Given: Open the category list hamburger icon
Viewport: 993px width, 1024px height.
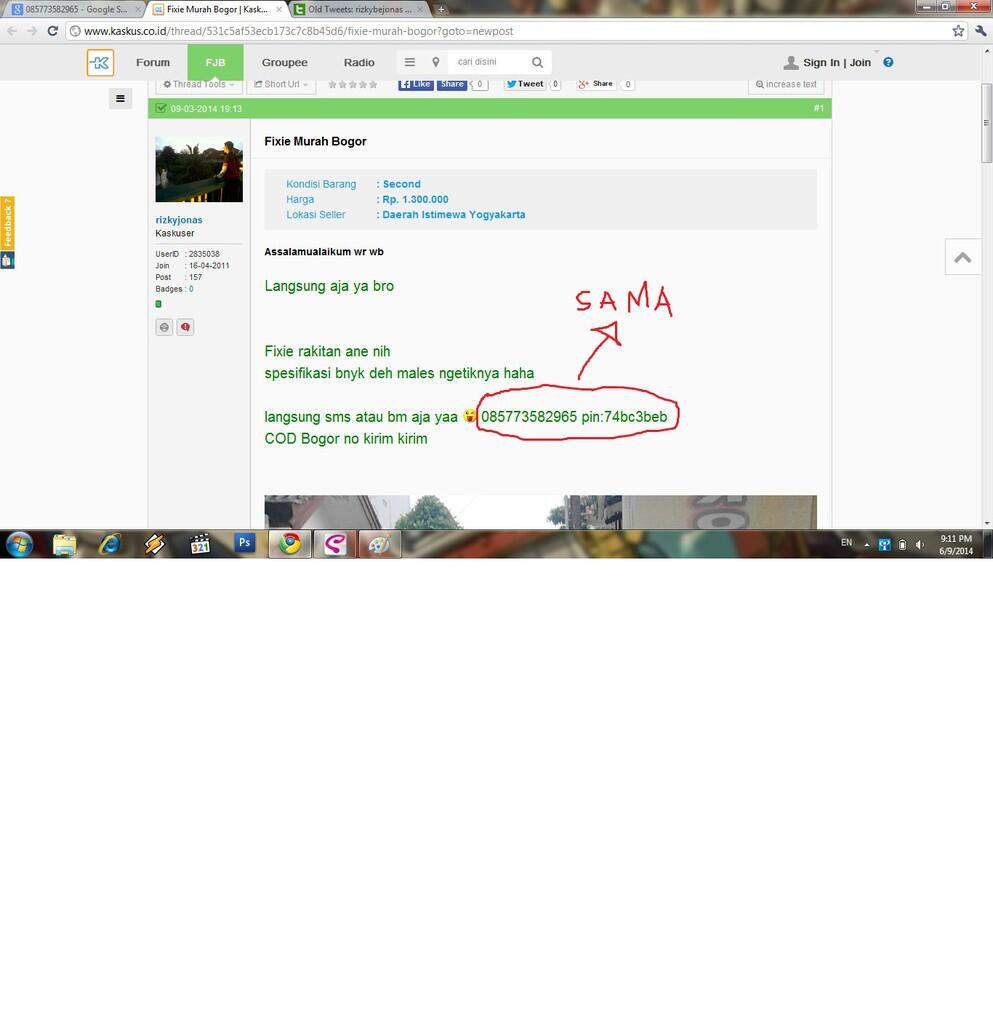Looking at the screenshot, I should pyautogui.click(x=409, y=62).
